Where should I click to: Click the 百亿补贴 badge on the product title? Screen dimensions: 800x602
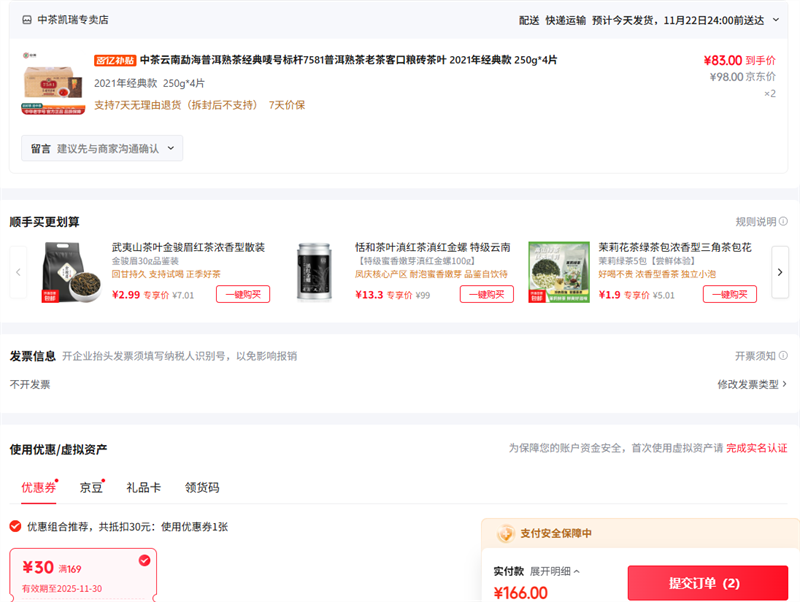pos(114,60)
